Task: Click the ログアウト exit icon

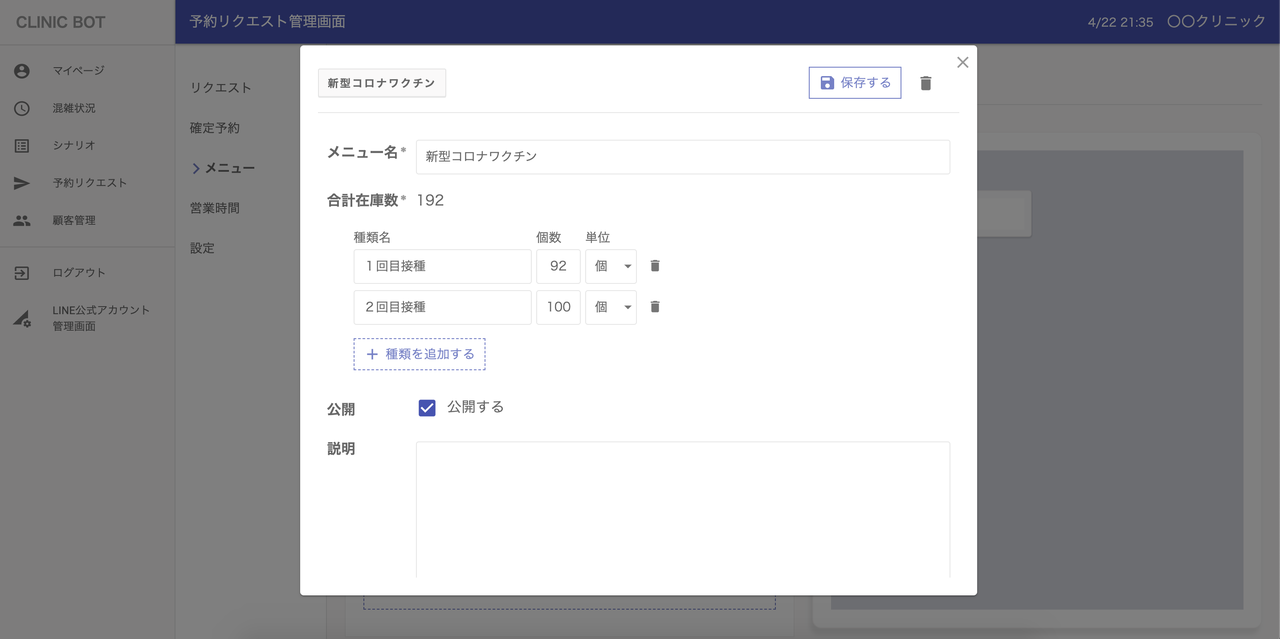Action: click(x=22, y=273)
